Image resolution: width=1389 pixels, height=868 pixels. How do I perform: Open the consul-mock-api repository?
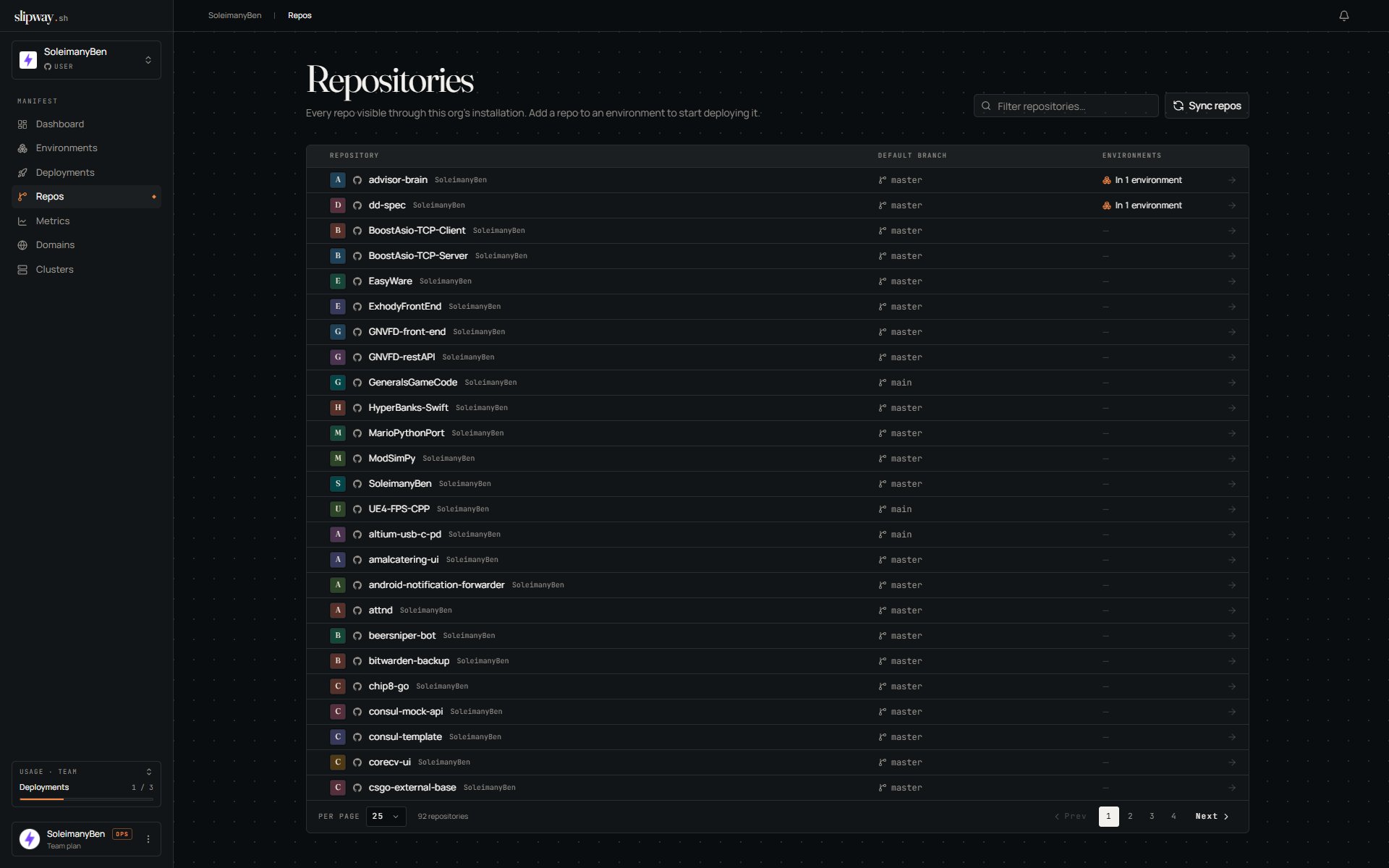pos(405,712)
